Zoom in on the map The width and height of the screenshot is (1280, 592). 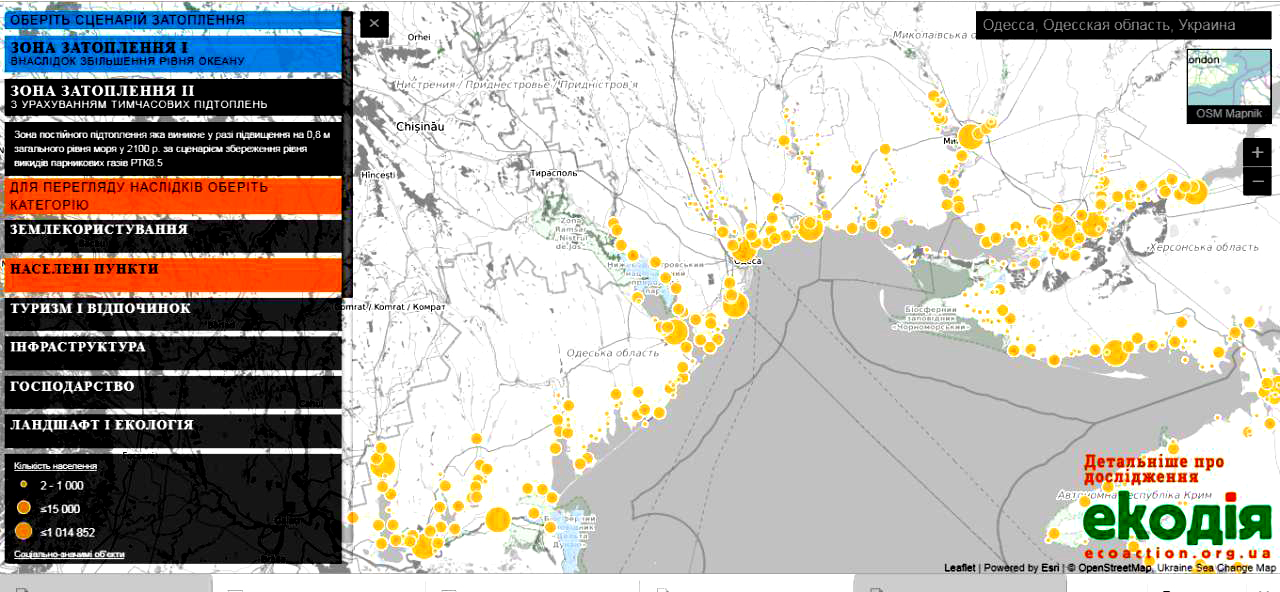(x=1257, y=153)
